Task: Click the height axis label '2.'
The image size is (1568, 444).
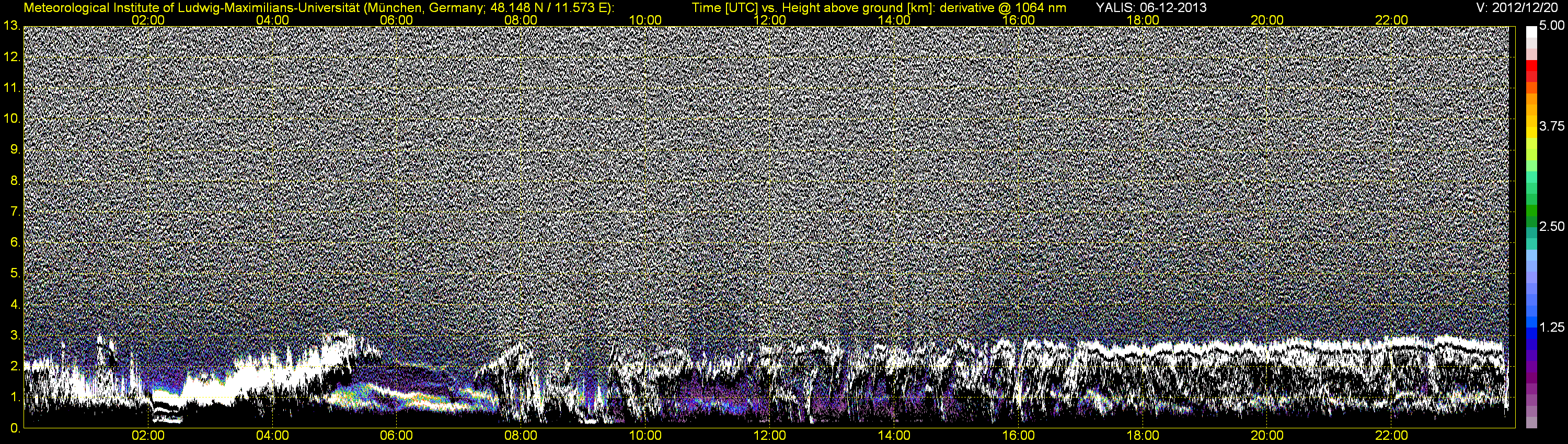Action: [15, 366]
